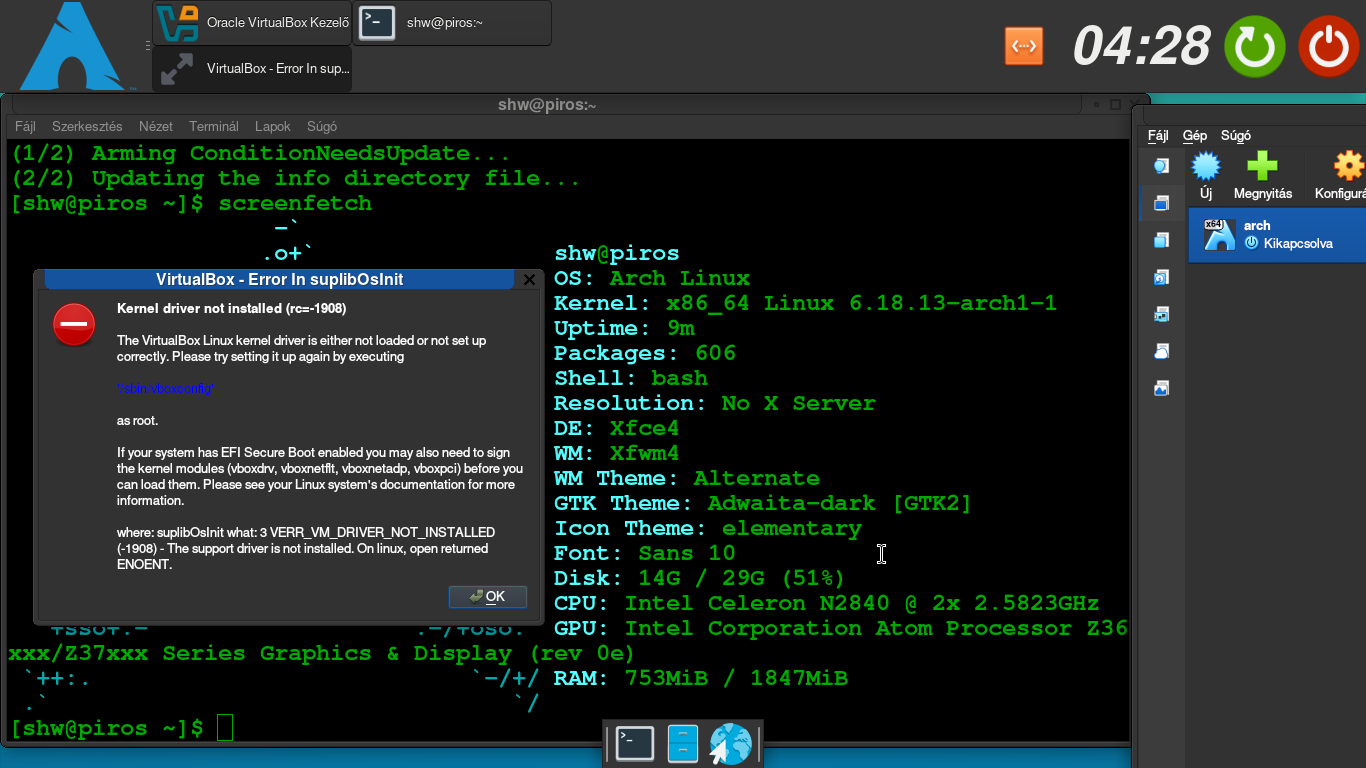Open the terminal's Szerkesztés menu
Image resolution: width=1366 pixels, height=768 pixels.
click(87, 127)
